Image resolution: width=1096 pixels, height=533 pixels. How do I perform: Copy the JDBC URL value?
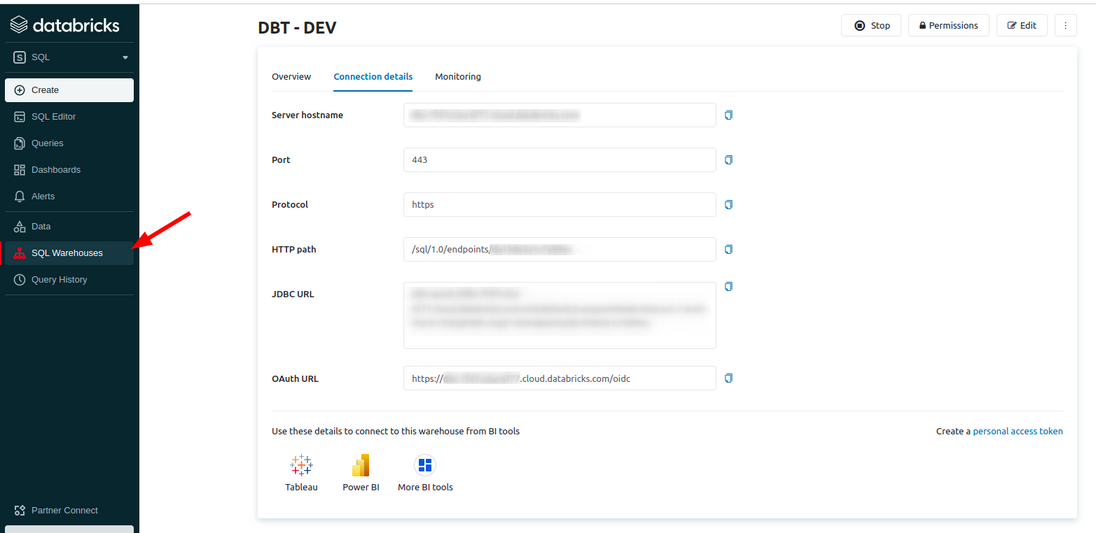click(x=728, y=286)
